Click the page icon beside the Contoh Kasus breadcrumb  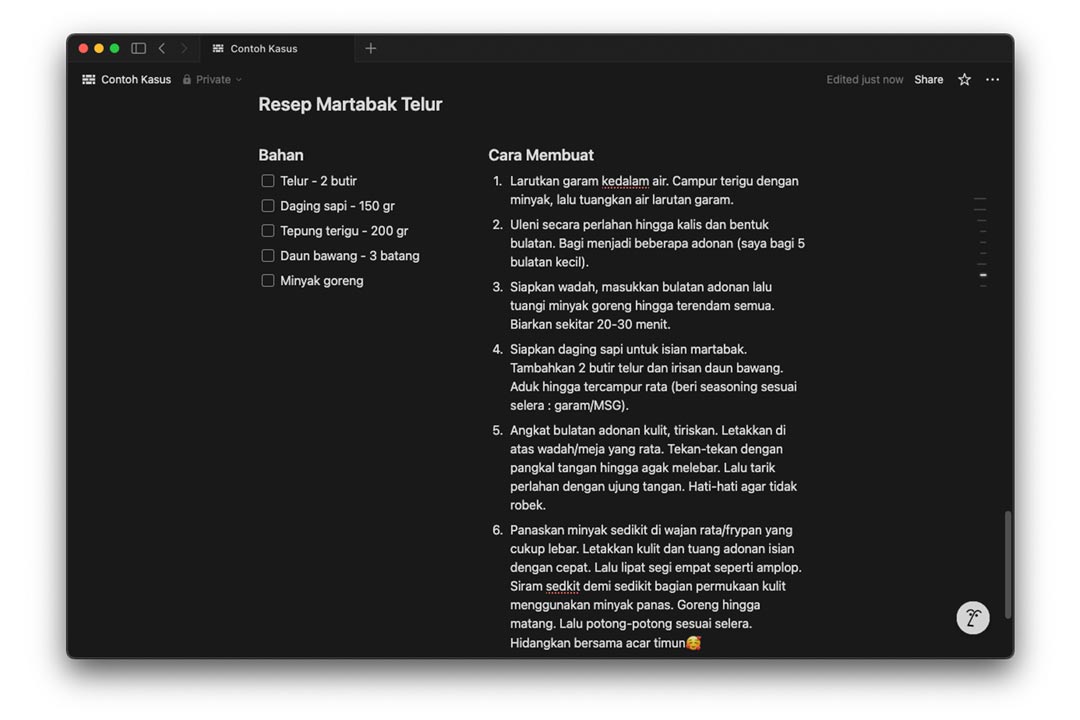tap(89, 79)
